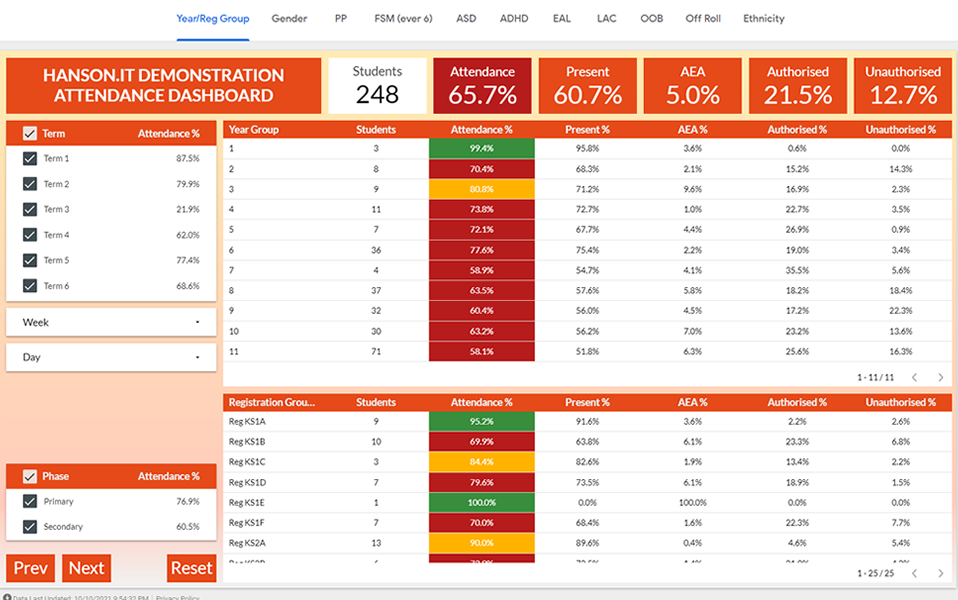The height and width of the screenshot is (600, 958).
Task: Open the PP tab
Action: click(x=341, y=18)
